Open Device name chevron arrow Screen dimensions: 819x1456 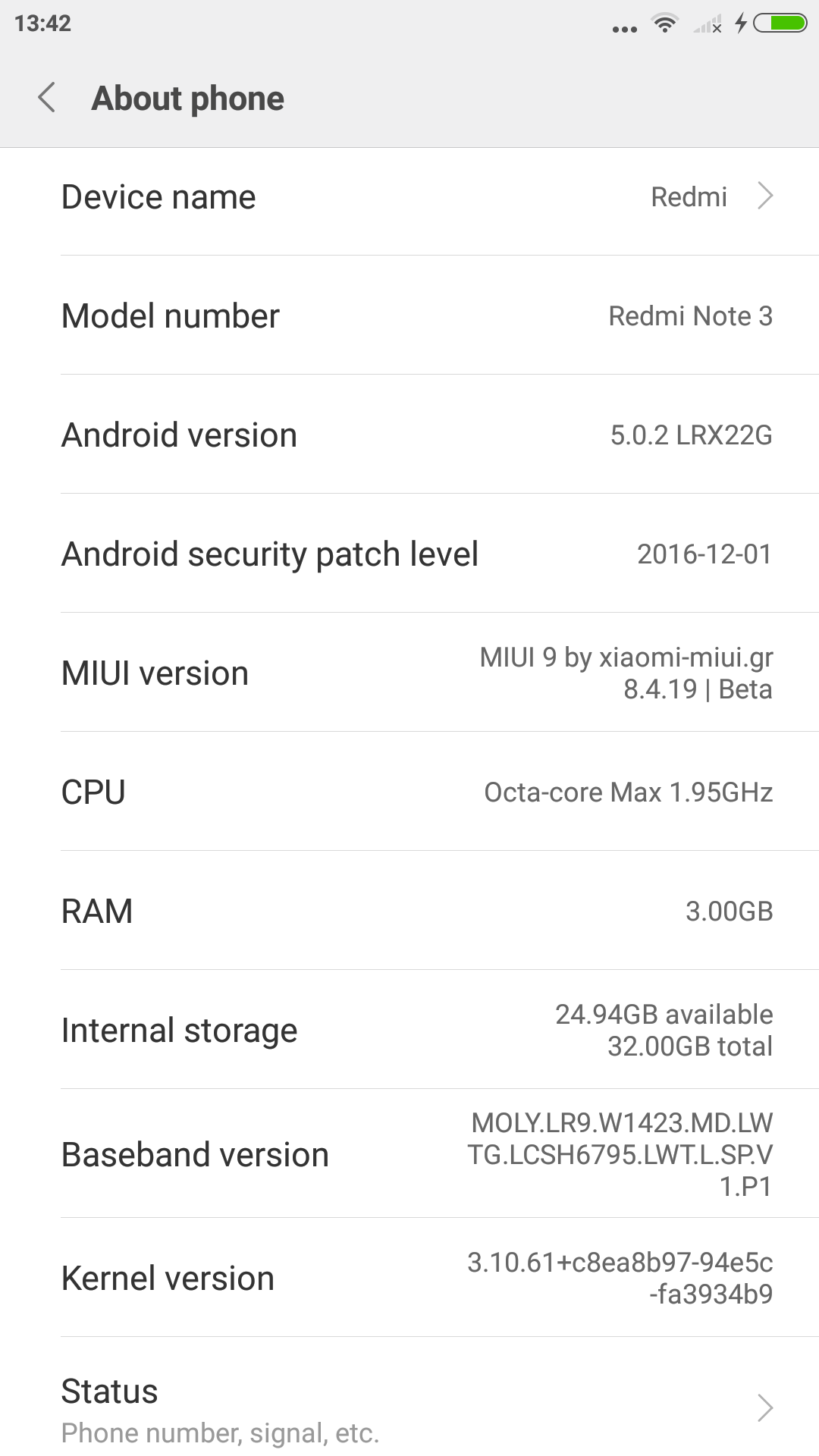[x=765, y=196]
